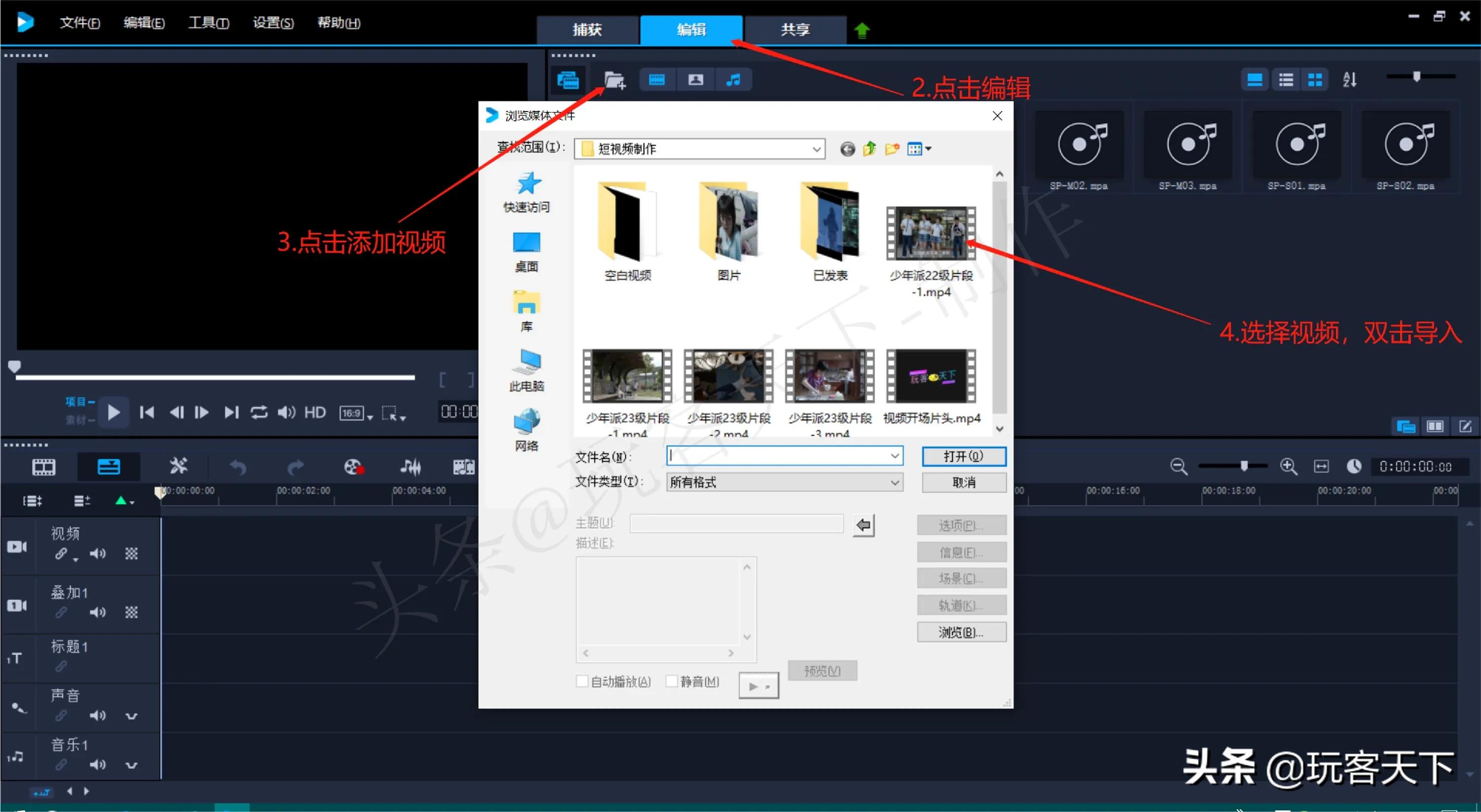Viewport: 1481px width, 812px height.
Task: Open the 工具 menu
Action: [208, 23]
